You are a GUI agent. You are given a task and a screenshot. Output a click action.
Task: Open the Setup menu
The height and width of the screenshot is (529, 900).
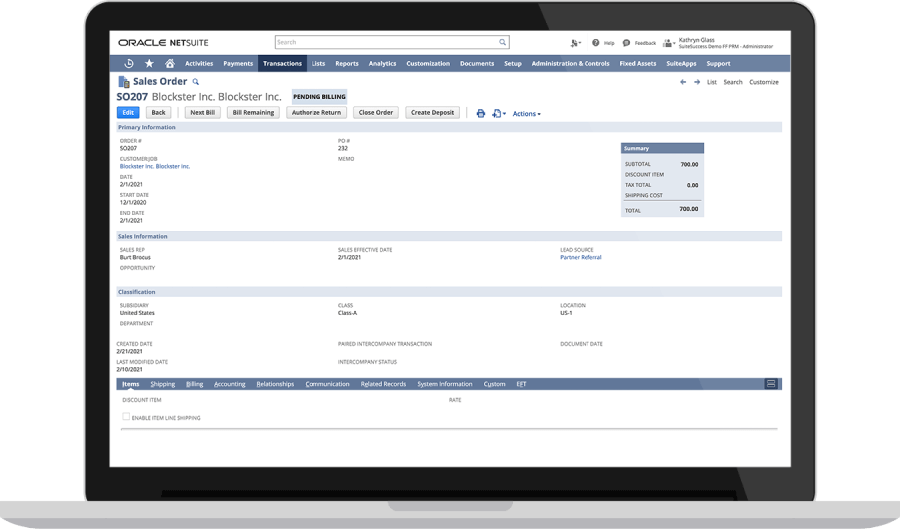pos(513,63)
